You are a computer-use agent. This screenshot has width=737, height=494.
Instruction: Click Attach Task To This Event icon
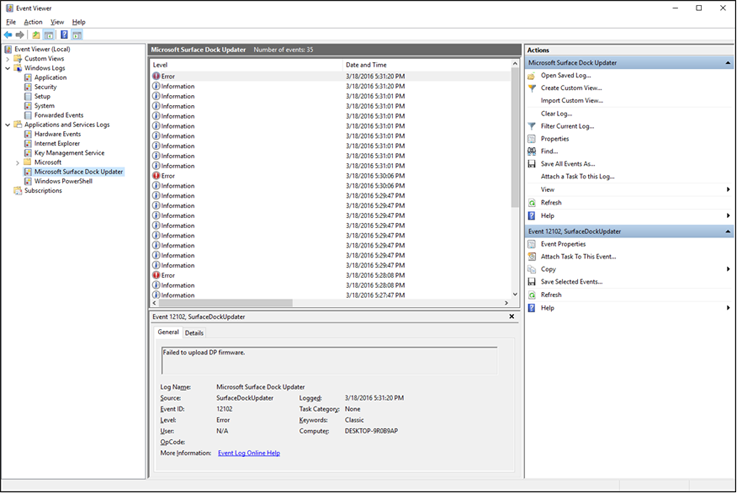(x=532, y=257)
